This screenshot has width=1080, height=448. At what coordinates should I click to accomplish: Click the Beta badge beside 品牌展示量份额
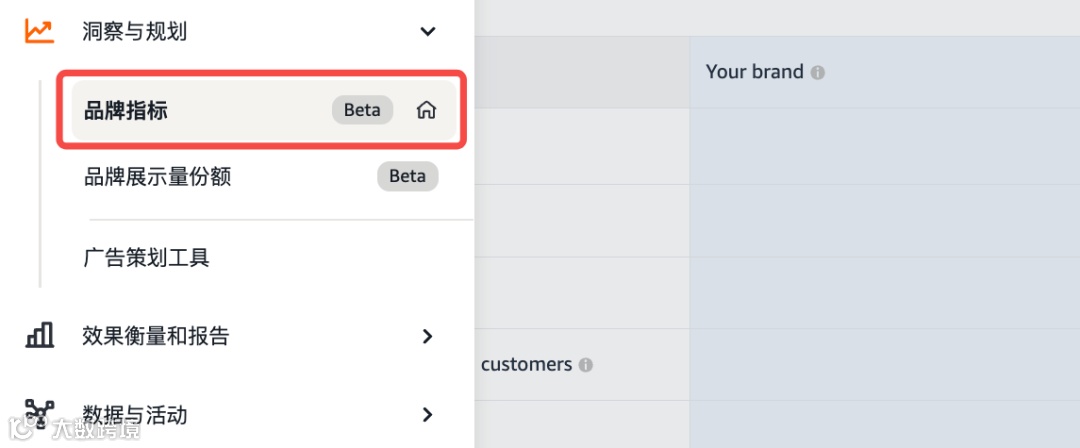point(407,177)
